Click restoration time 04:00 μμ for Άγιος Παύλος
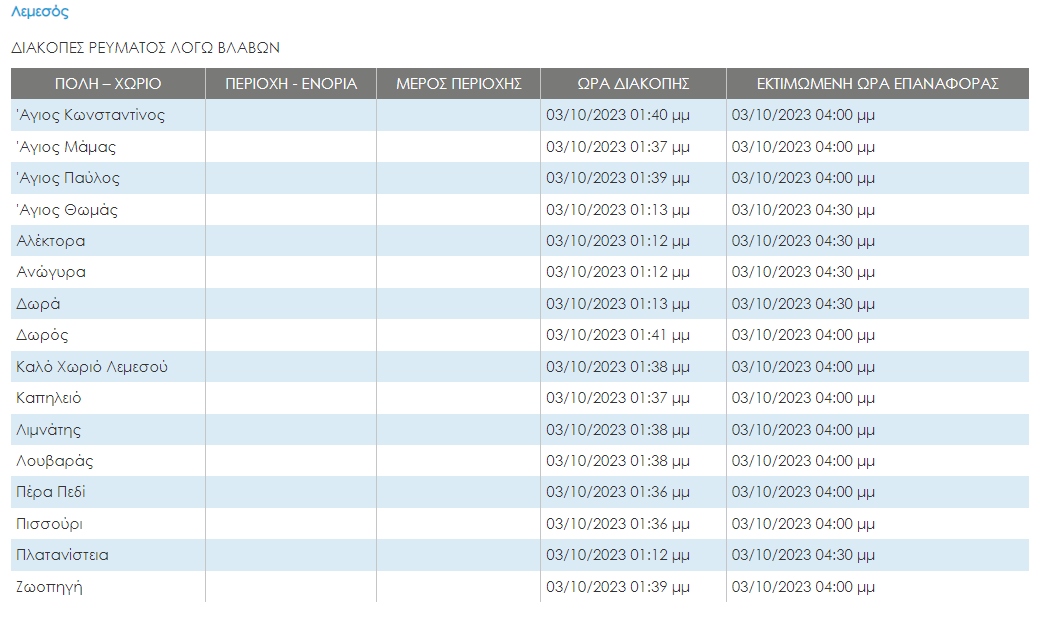This screenshot has height=633, width=1040. coord(803,178)
